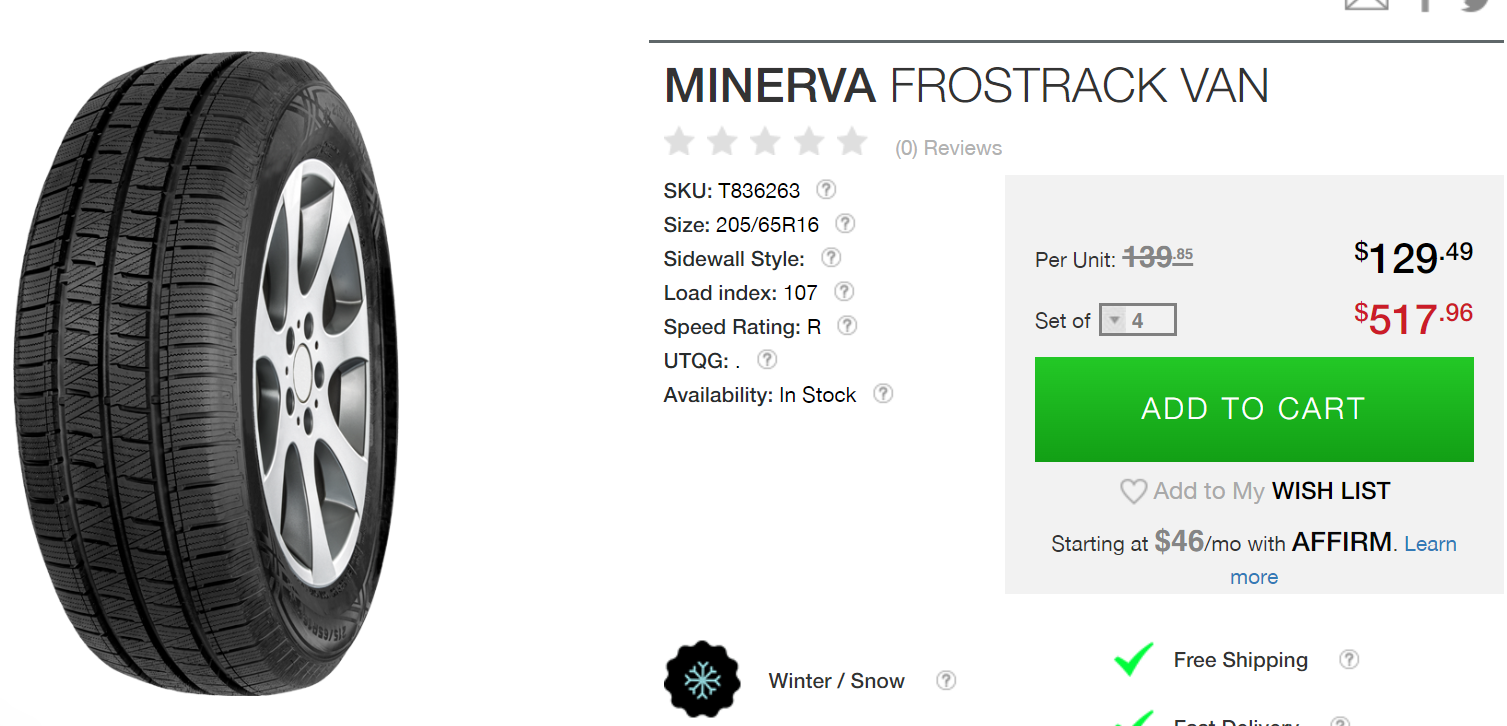1507x726 pixels.
Task: Share the tire on Facebook
Action: 1427,5
